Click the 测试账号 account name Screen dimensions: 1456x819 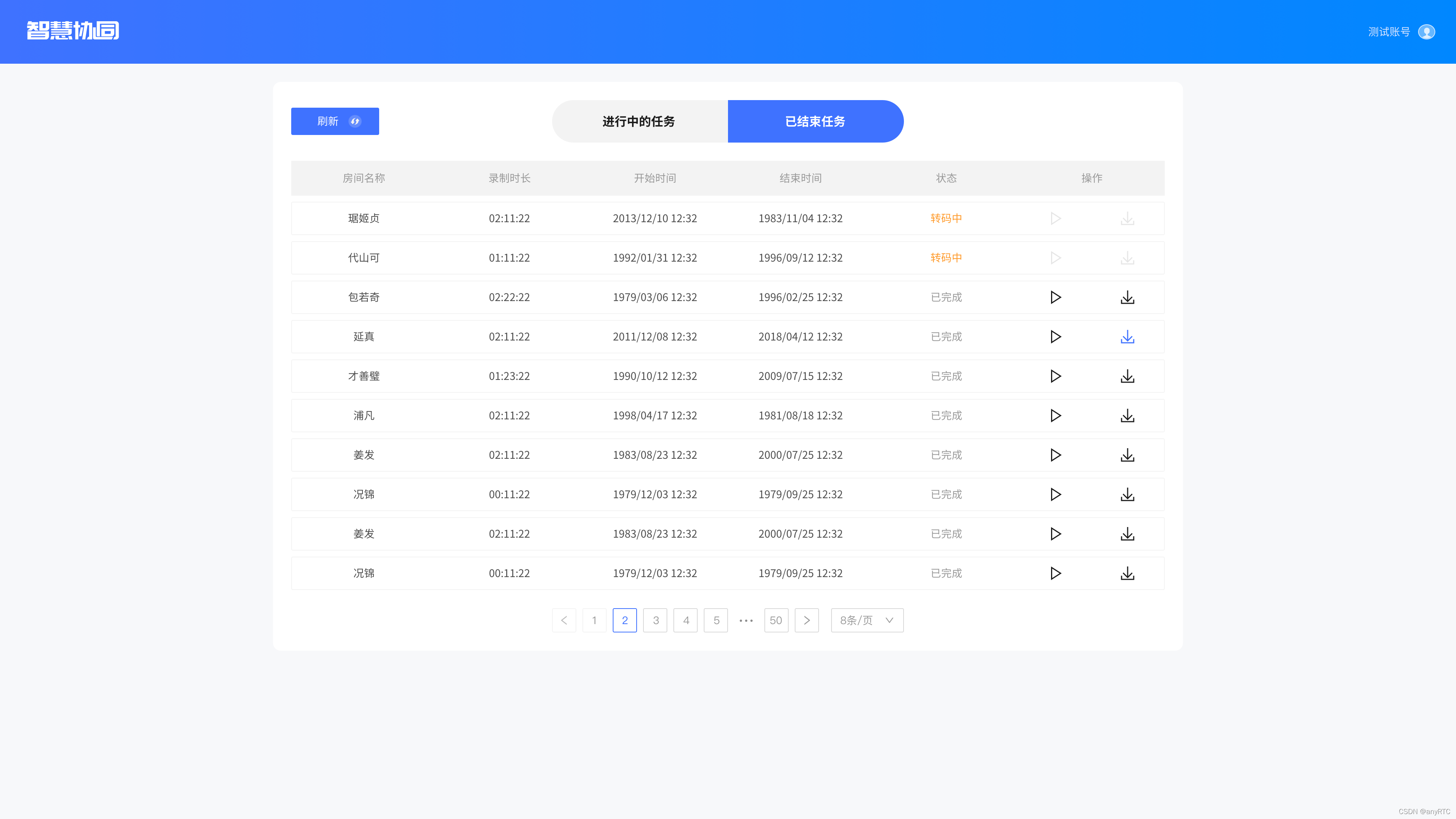pyautogui.click(x=1389, y=31)
